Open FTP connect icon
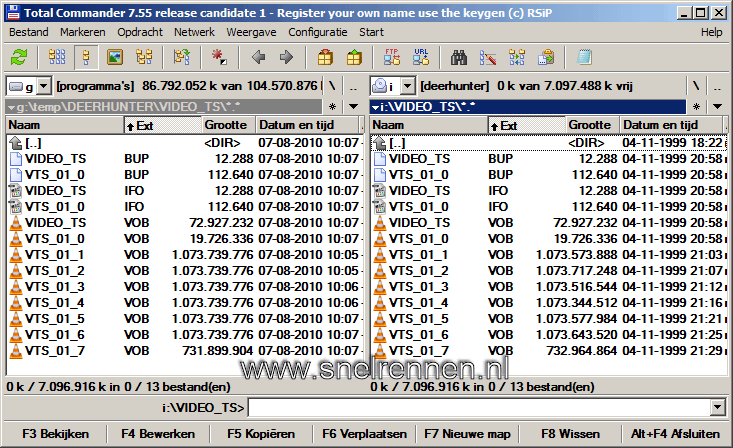 392,58
